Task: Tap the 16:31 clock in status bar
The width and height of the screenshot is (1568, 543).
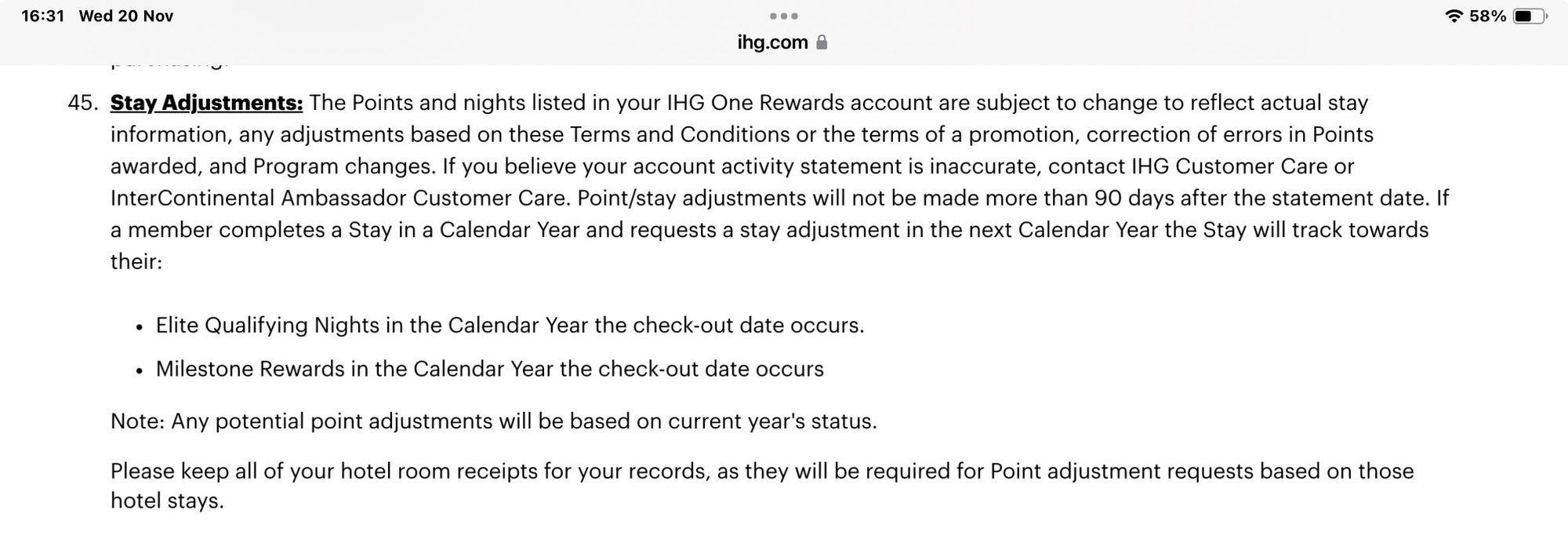Action: click(x=42, y=16)
